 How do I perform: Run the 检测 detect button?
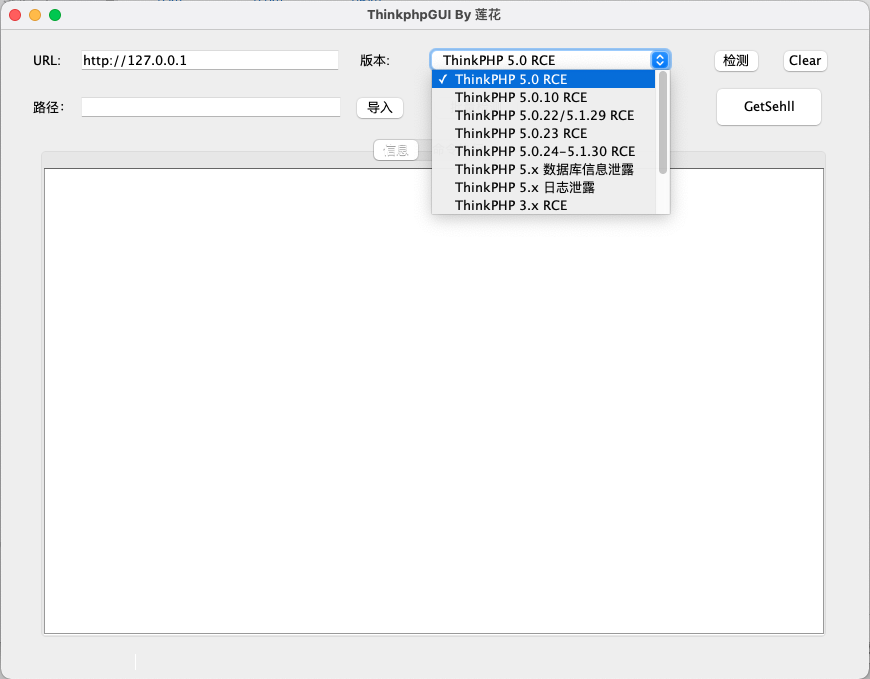736,60
